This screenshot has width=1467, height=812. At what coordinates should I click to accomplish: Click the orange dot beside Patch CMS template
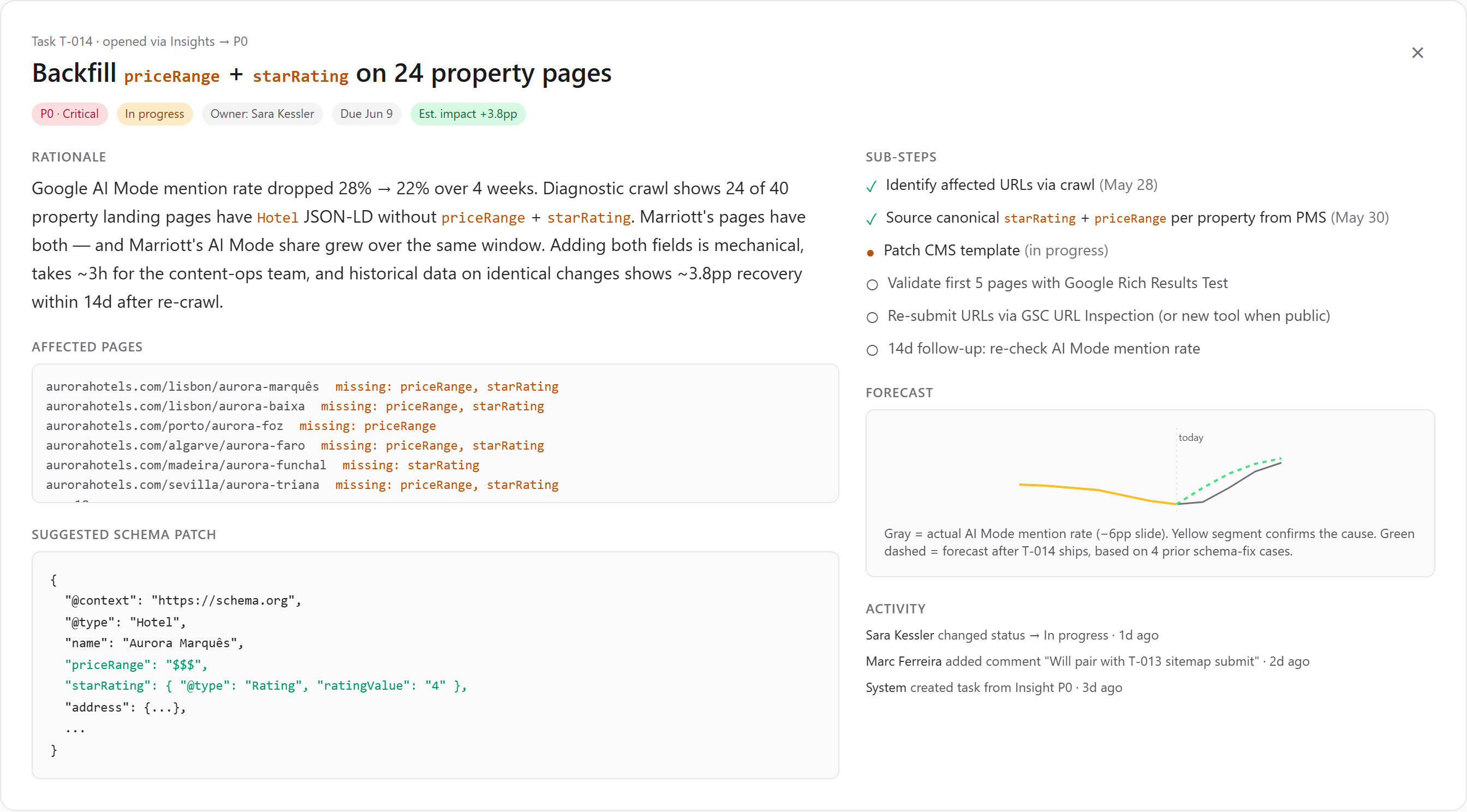[869, 253]
